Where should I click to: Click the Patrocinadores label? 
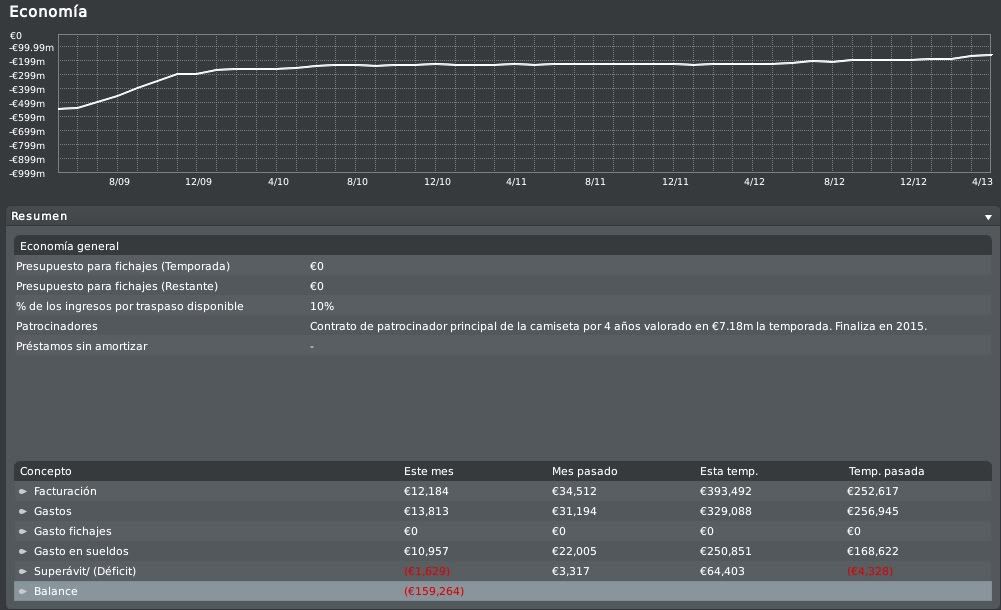pyautogui.click(x=57, y=326)
